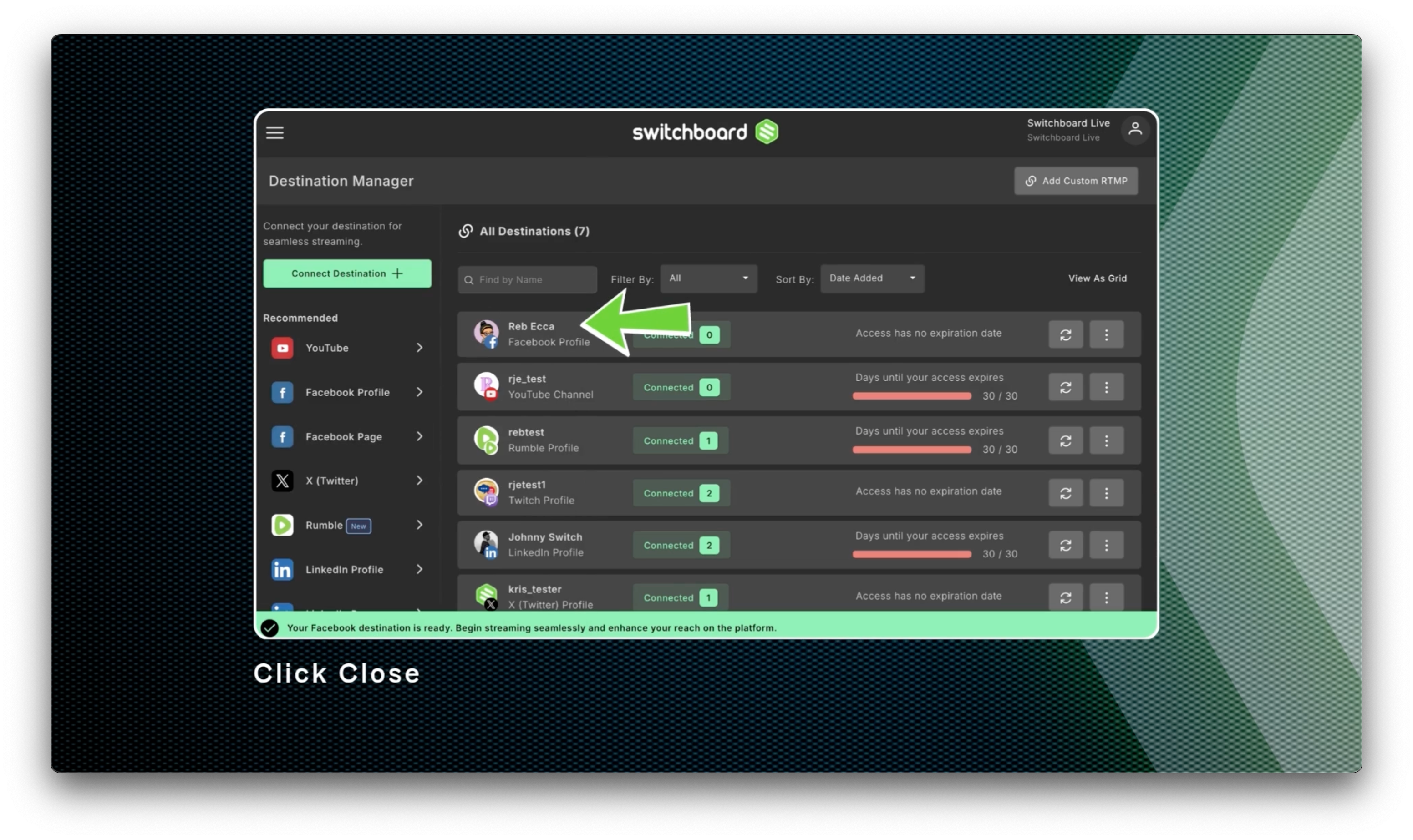Click the All Destinations link icon

pos(465,231)
